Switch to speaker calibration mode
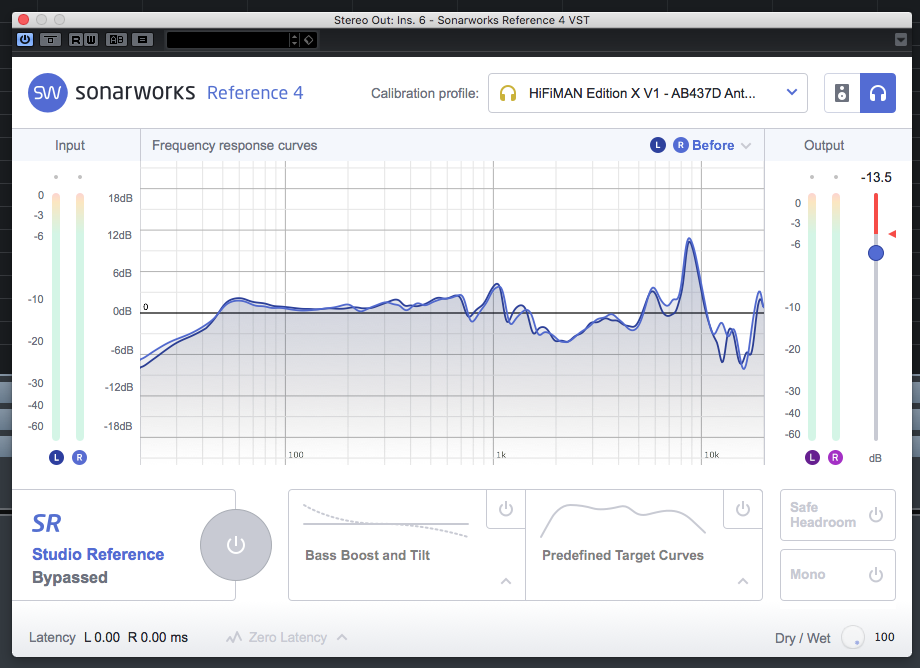The image size is (920, 668). click(842, 93)
